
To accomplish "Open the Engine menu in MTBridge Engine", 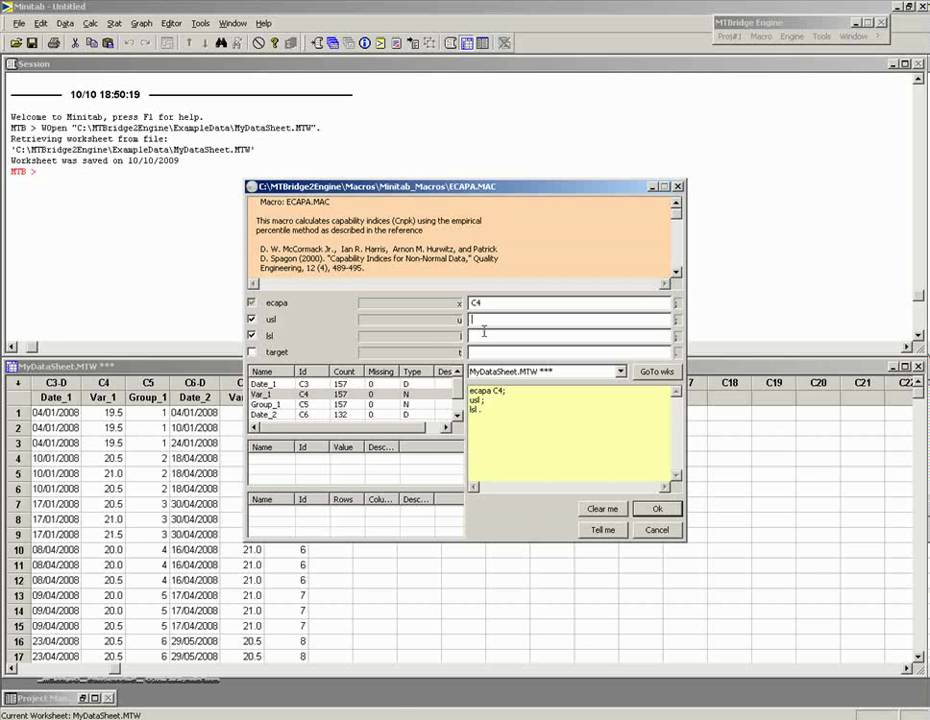I will tap(792, 36).
